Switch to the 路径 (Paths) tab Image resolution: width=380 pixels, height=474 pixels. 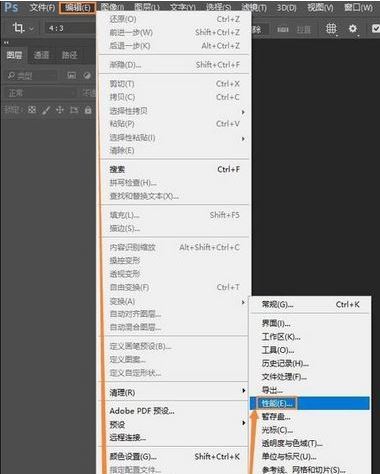pyautogui.click(x=70, y=55)
